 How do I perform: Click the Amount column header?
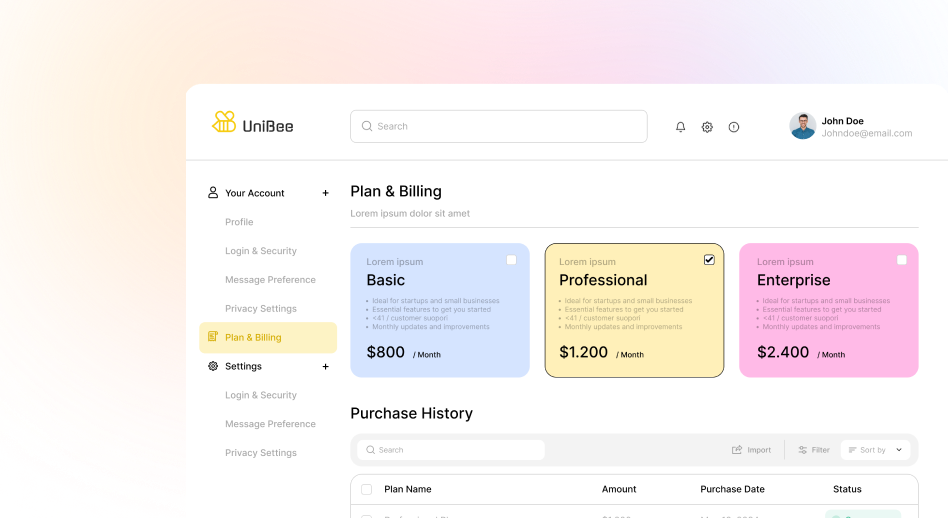(x=618, y=489)
